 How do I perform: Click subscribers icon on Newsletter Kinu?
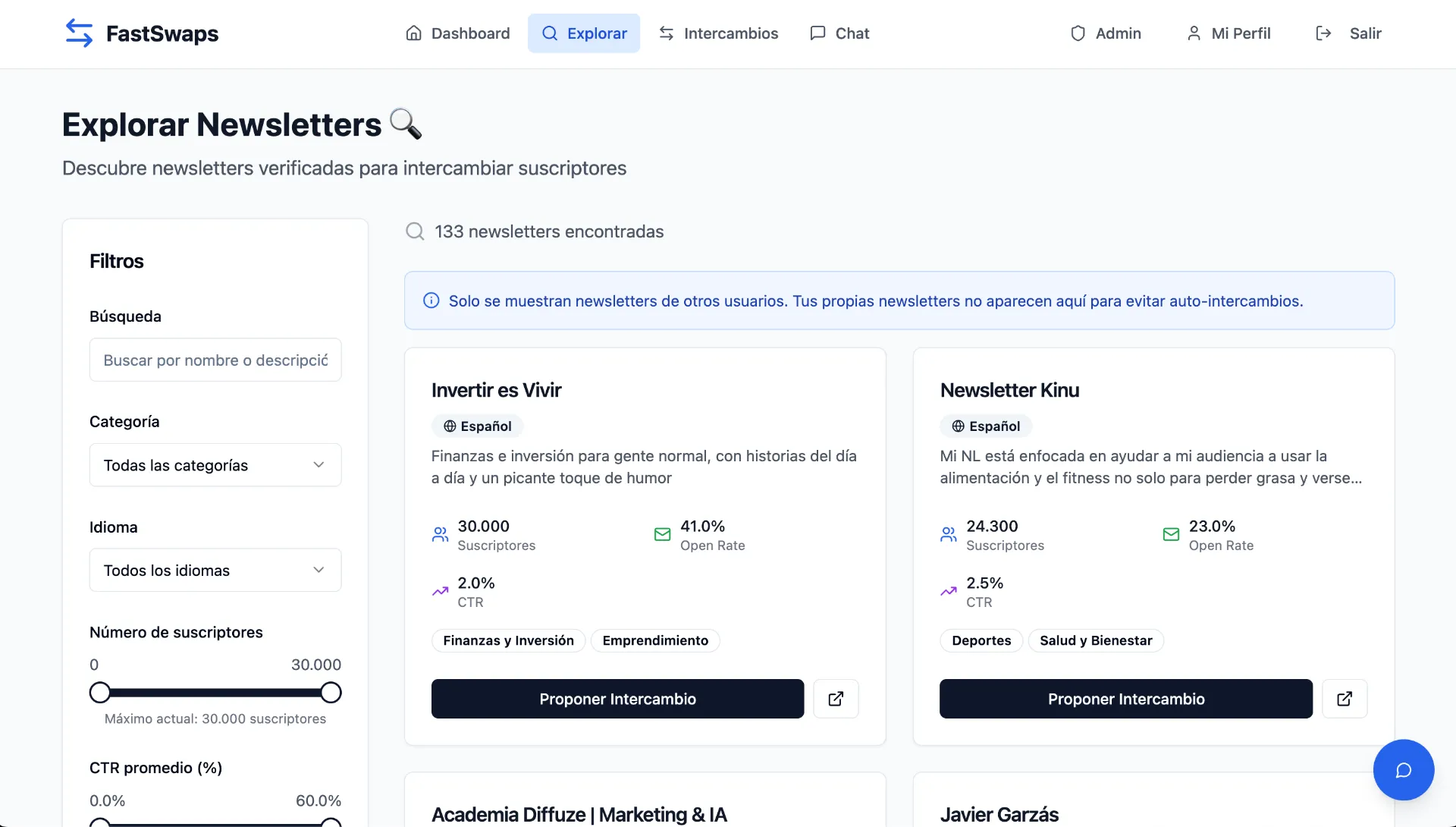(x=949, y=534)
